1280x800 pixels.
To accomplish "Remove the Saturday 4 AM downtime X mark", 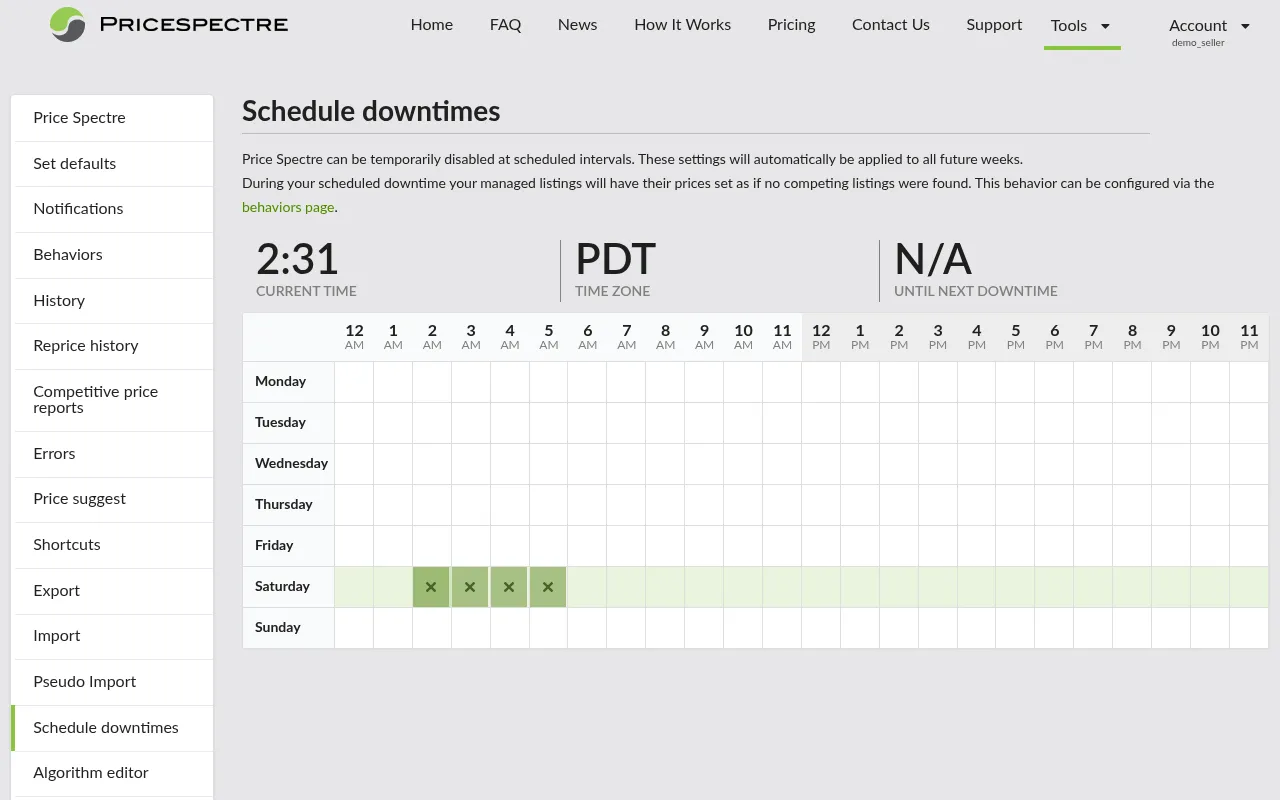I will [x=509, y=587].
